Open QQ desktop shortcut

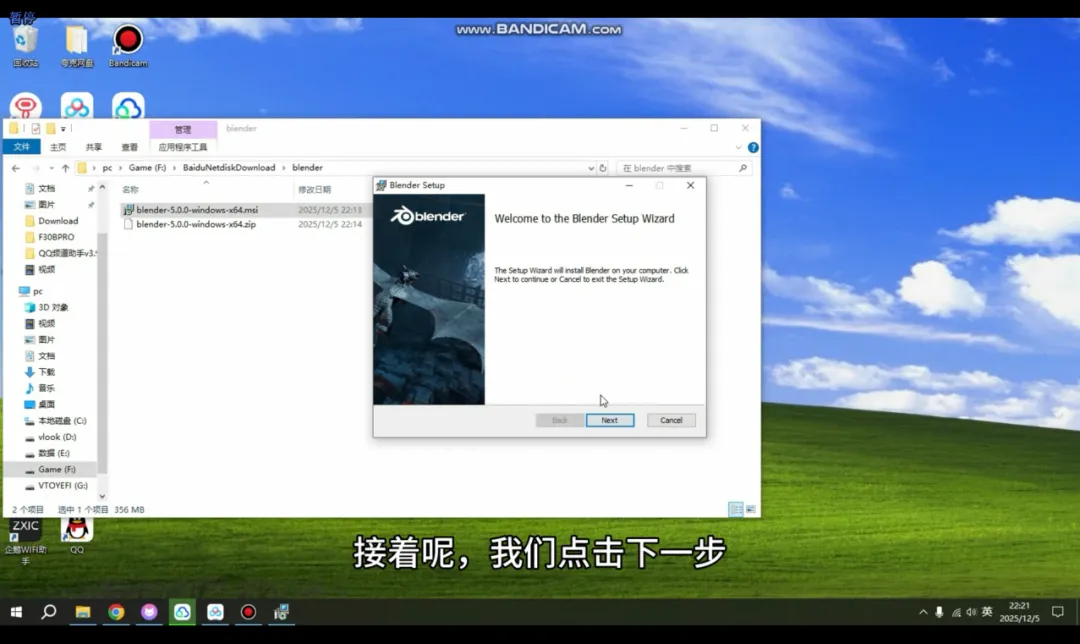[x=77, y=536]
